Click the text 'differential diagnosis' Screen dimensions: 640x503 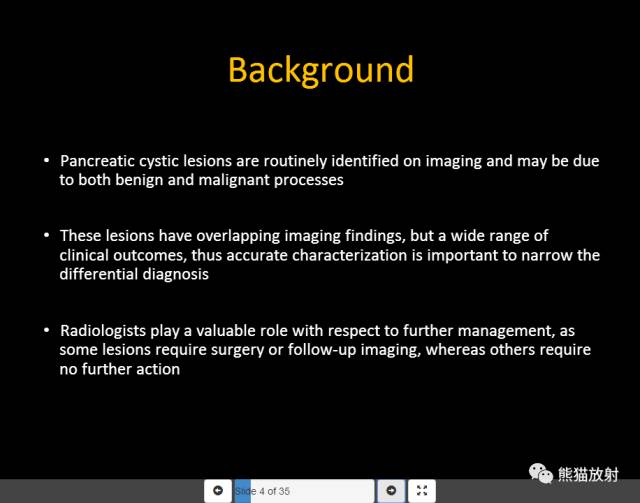(134, 274)
